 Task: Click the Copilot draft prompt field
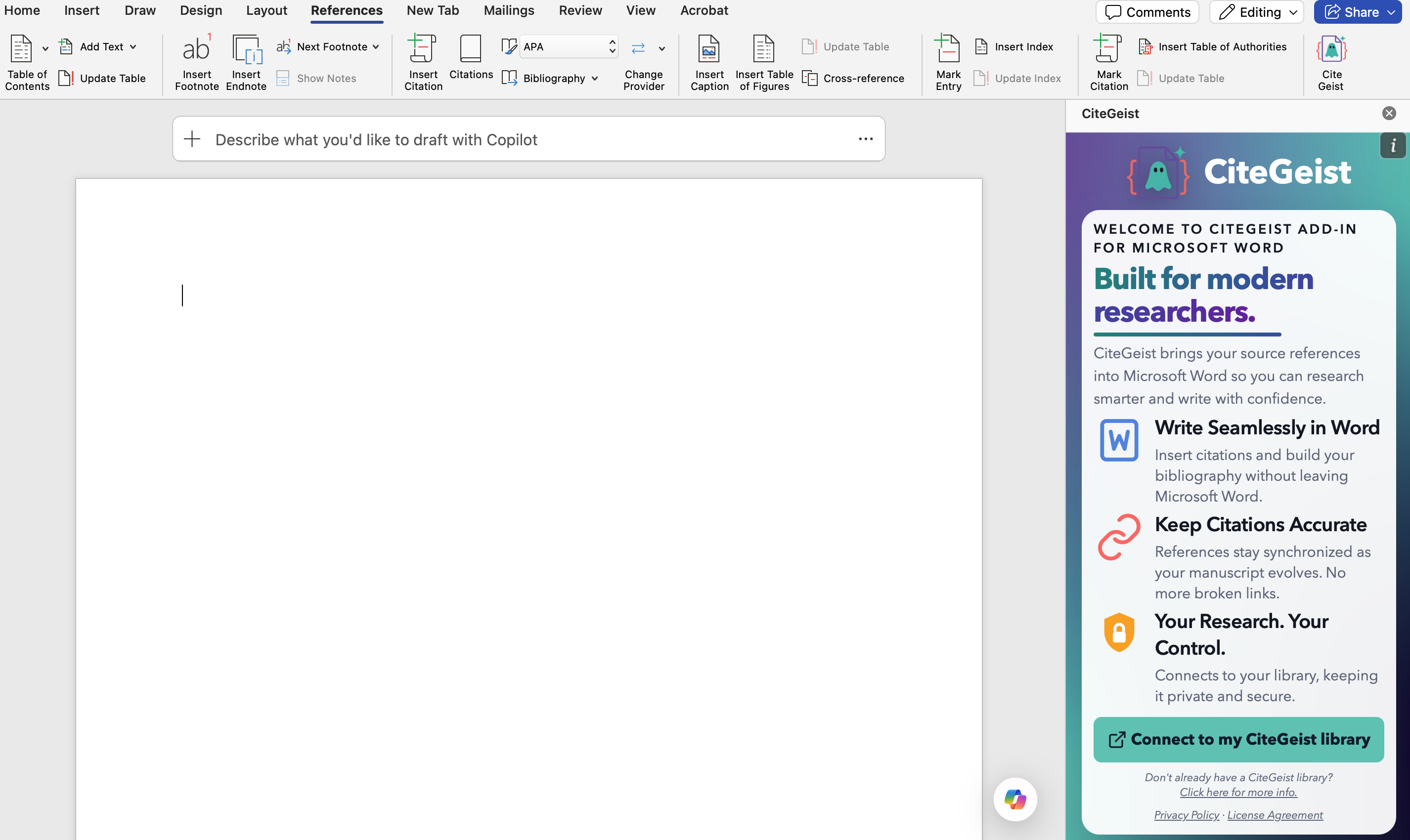pos(529,139)
